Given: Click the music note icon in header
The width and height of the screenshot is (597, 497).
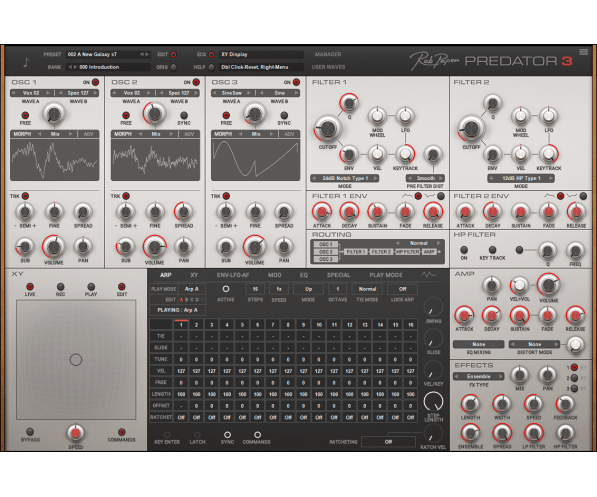Looking at the screenshot, I should pos(26,62).
